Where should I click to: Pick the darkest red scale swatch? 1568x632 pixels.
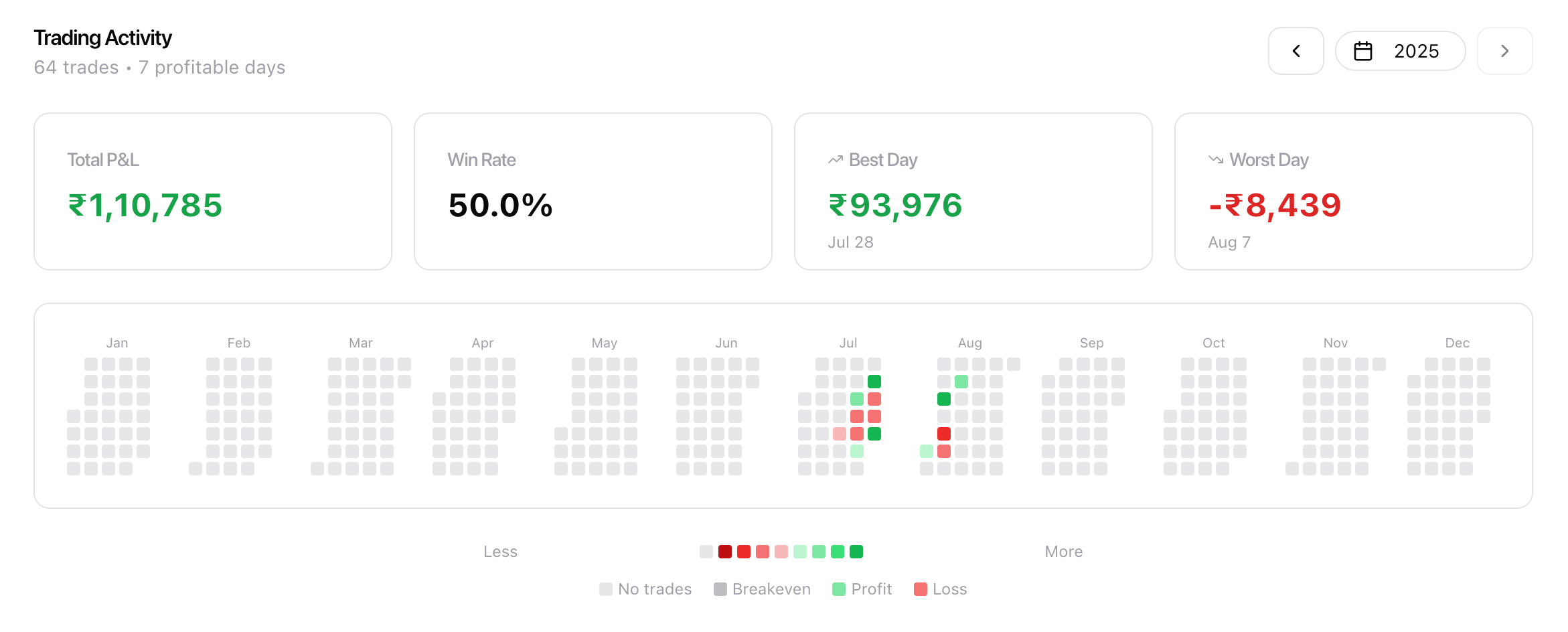724,552
